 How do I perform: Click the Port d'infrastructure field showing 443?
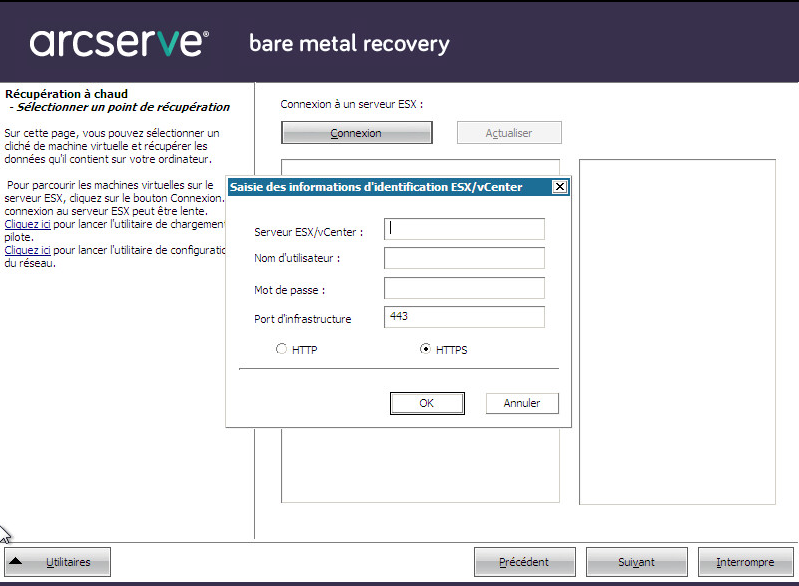click(464, 317)
